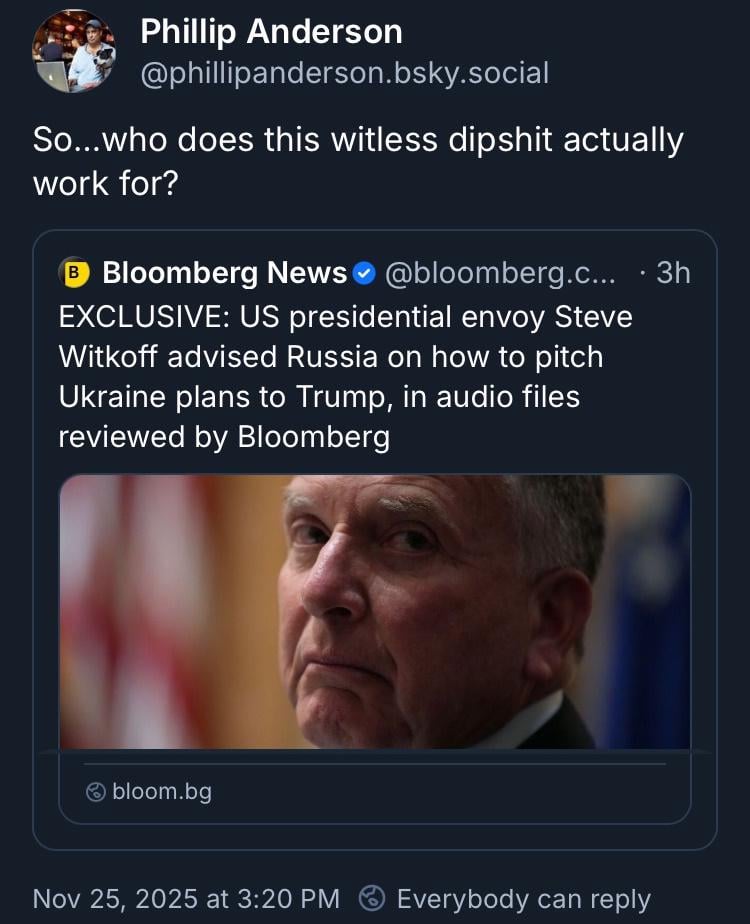Click the Nov 25, 2025 at 3:20 PM timestamp
The image size is (750, 924).
click(186, 898)
